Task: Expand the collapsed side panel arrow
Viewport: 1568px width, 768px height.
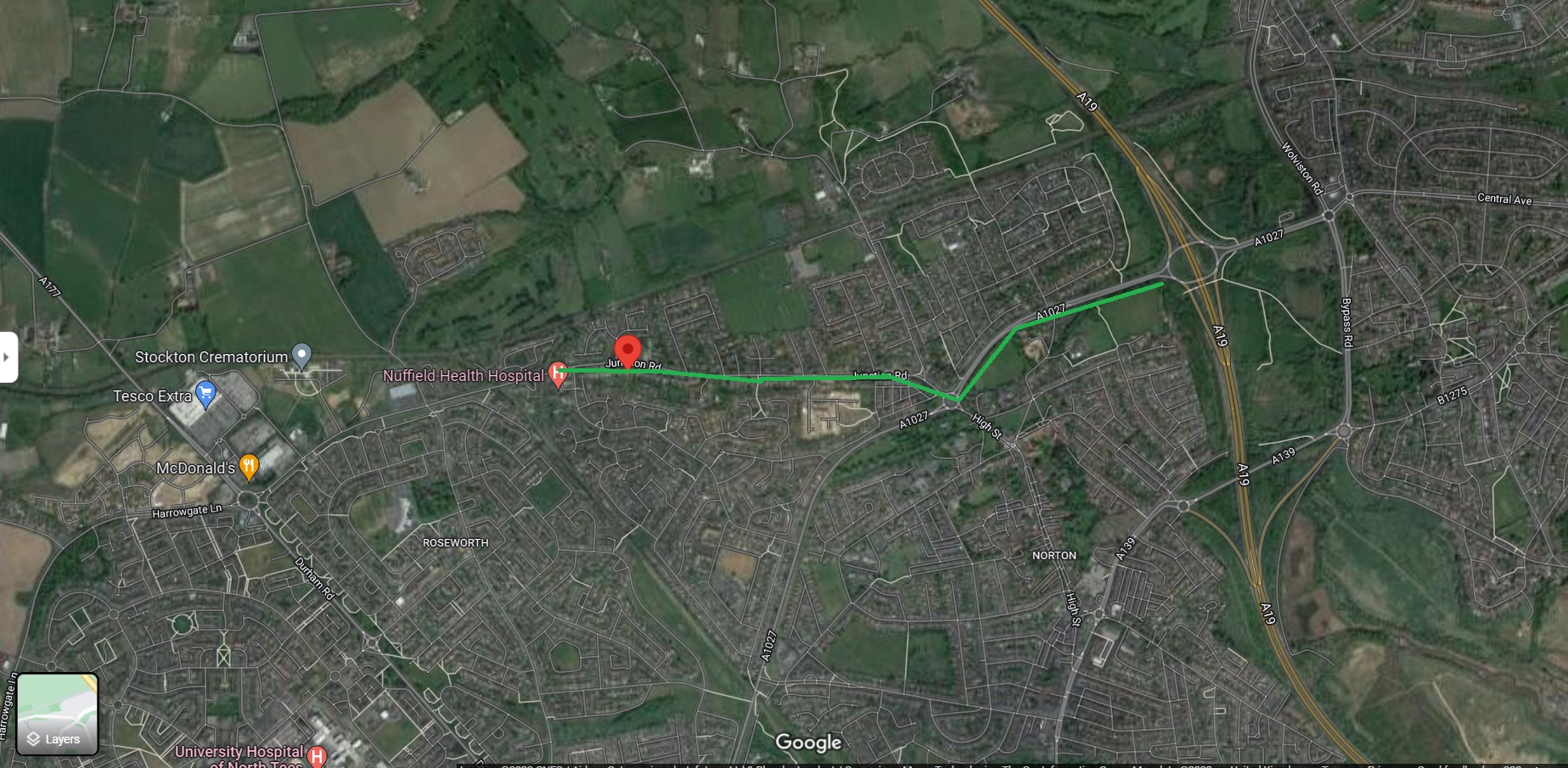Action: (8, 357)
